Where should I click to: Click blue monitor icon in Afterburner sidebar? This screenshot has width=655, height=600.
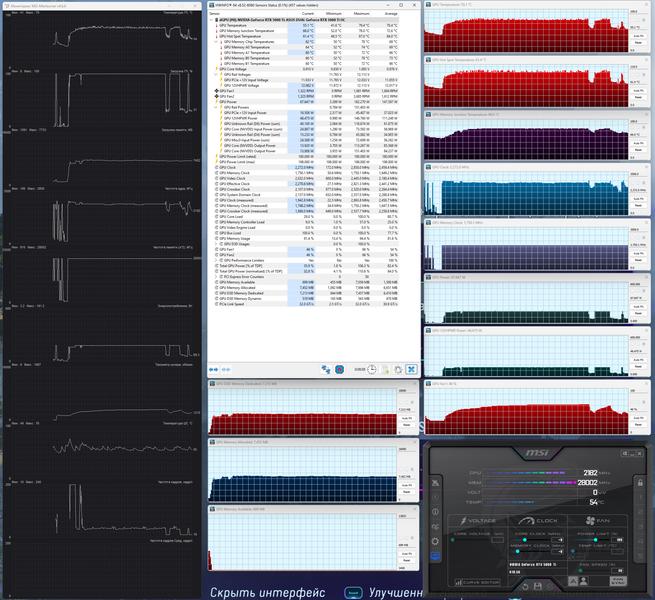pyautogui.click(x=435, y=557)
